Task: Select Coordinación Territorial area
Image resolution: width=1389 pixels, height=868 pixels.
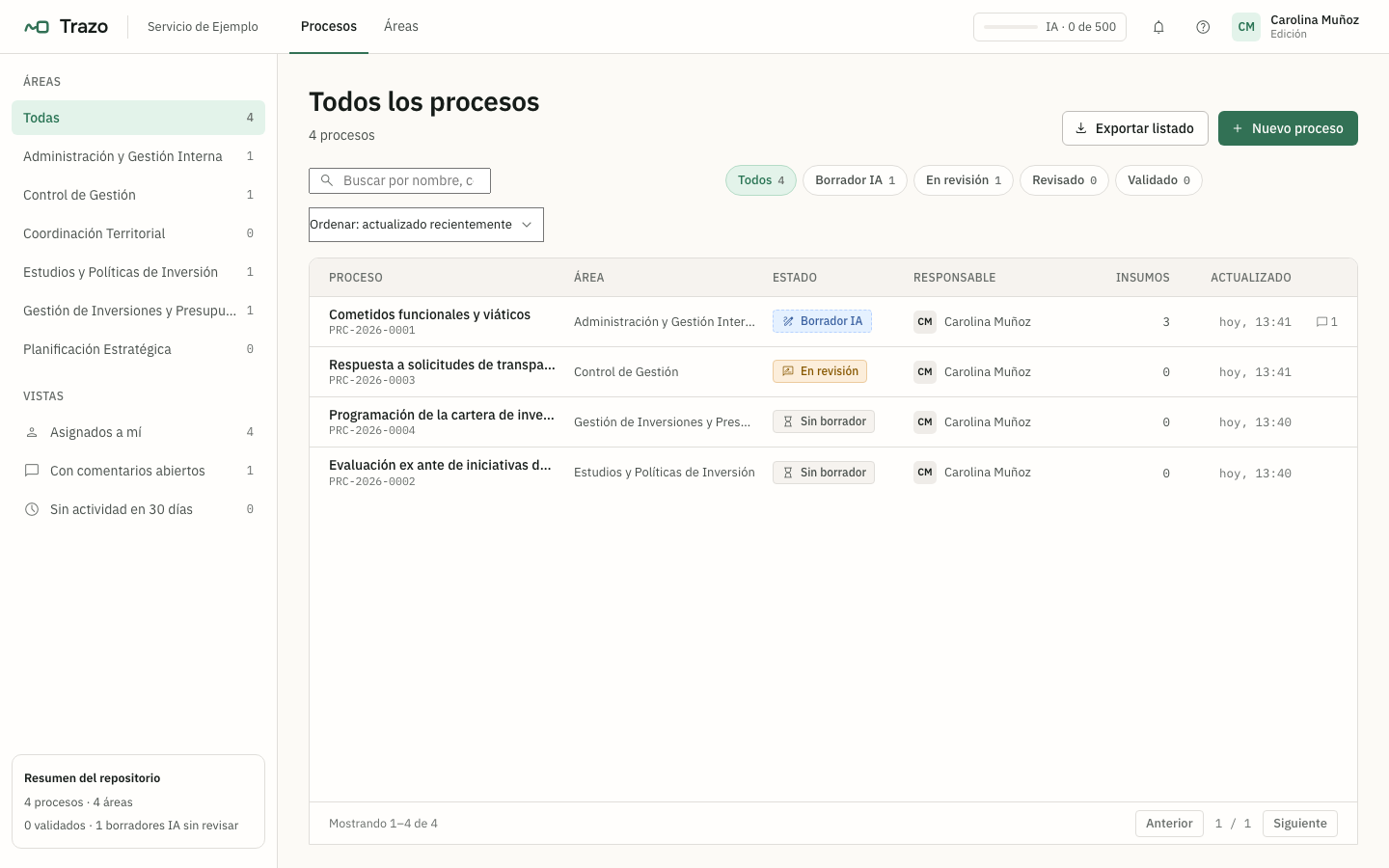Action: (x=138, y=233)
